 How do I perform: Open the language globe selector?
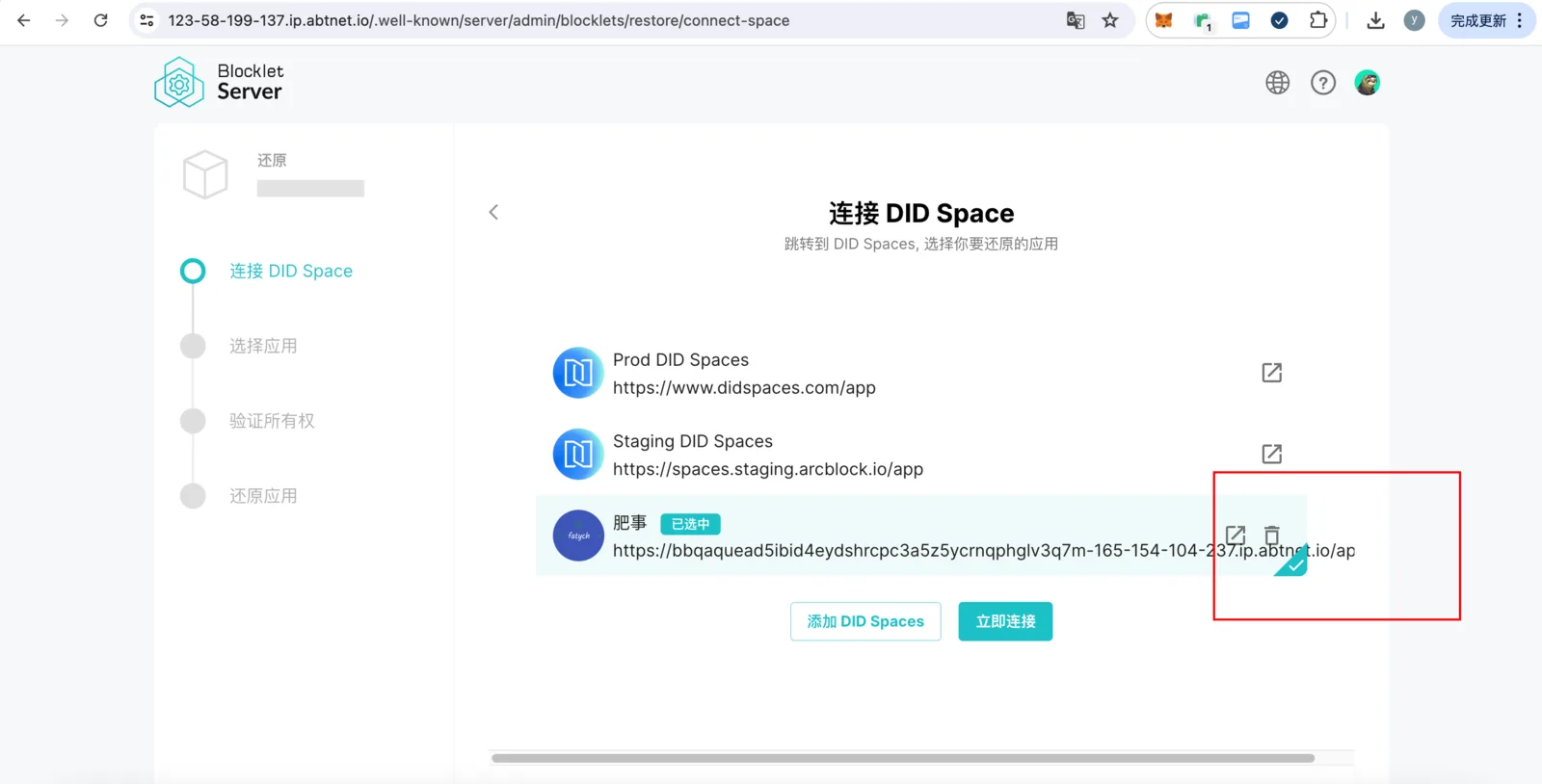click(1278, 83)
